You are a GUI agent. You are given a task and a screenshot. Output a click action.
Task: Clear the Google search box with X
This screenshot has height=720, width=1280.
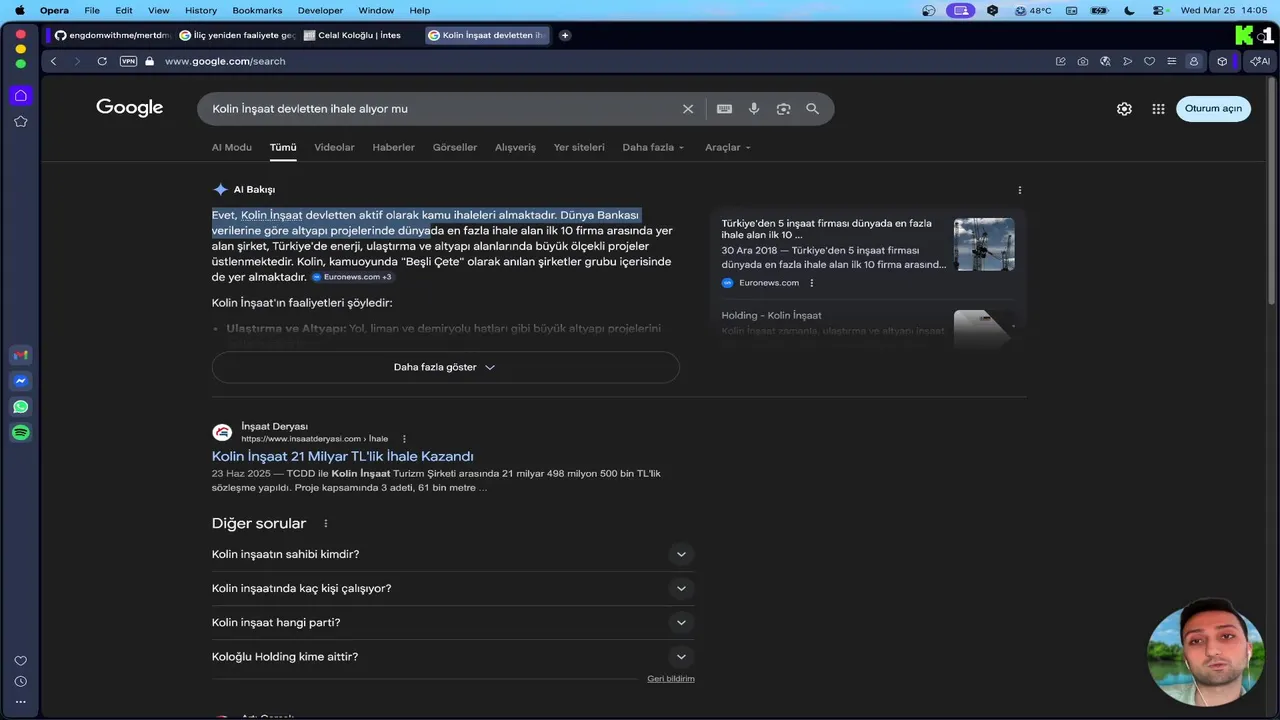pos(688,109)
